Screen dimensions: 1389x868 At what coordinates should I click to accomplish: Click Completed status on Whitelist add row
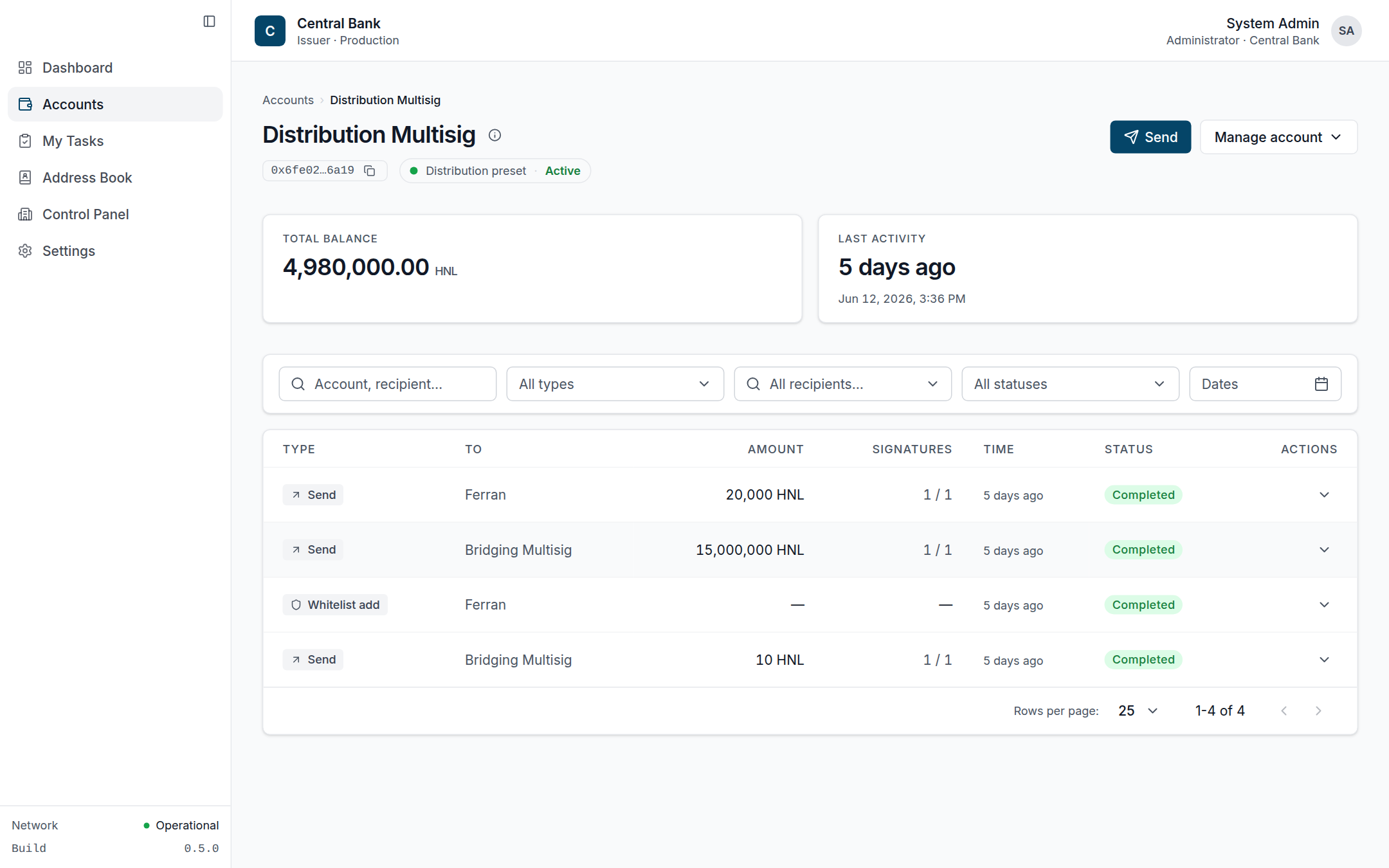tap(1143, 604)
